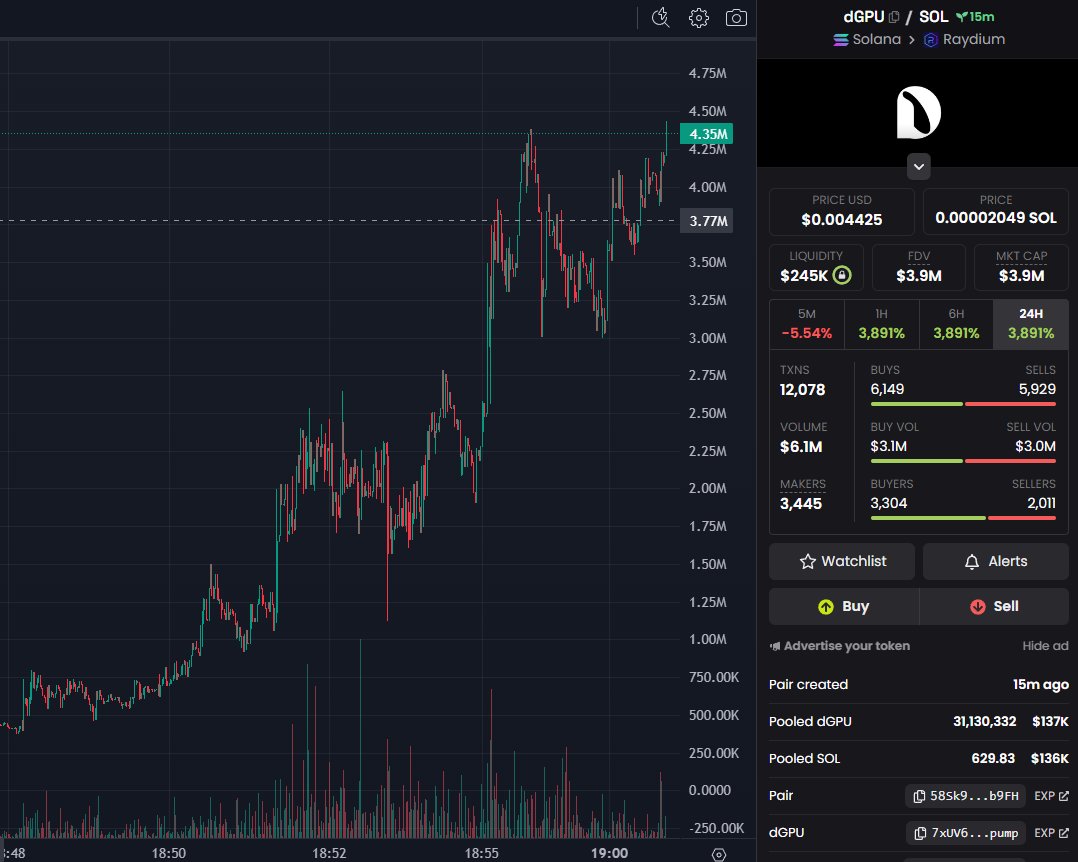Expand the token banner chevron
Screen dimensions: 1078x862
(918, 166)
